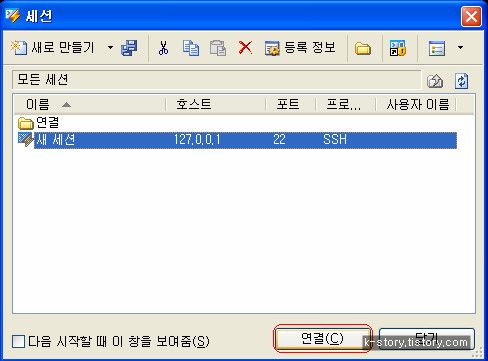Viewport: 488px width, 361px height.
Task: Sort by the 프로... protocol column header
Action: coord(345,105)
